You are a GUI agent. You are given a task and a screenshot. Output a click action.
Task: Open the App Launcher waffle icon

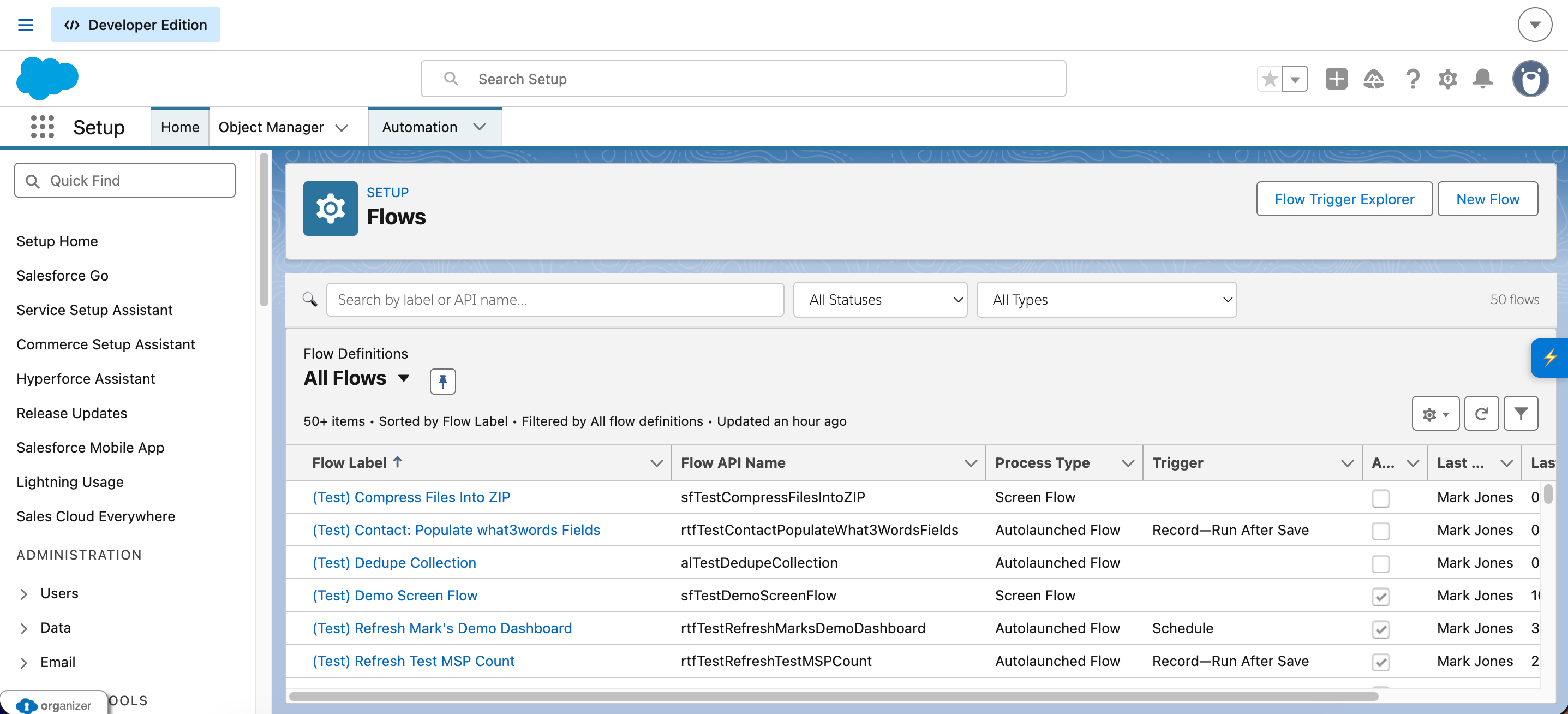point(42,127)
